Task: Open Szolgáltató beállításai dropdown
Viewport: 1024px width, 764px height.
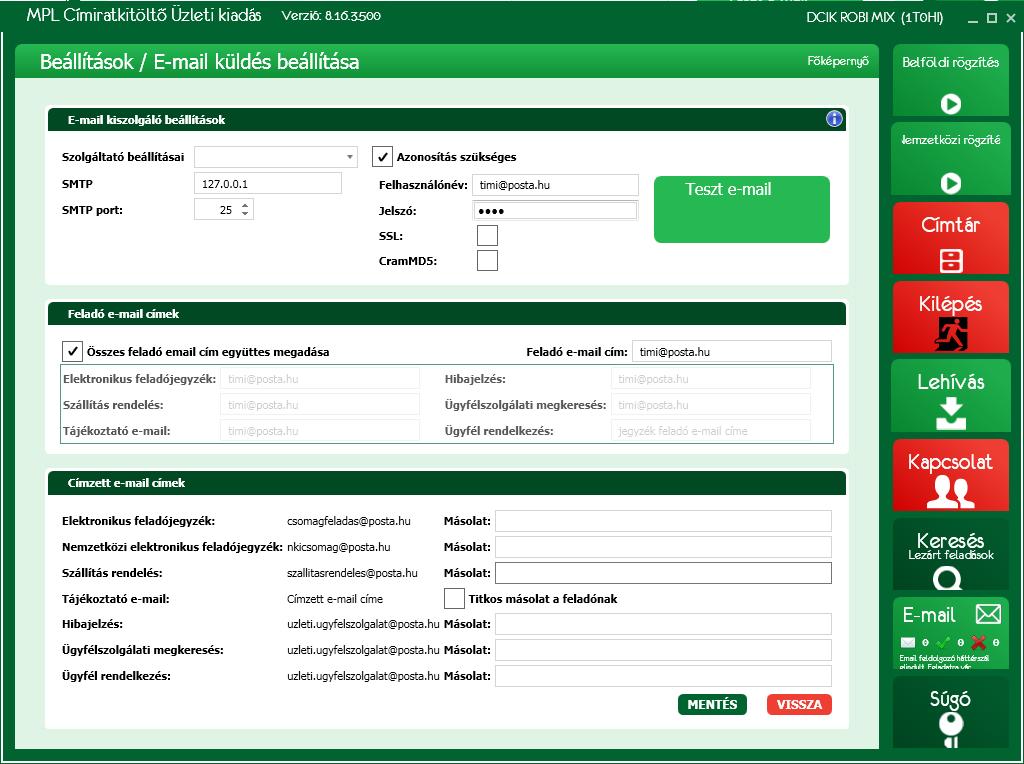Action: coord(276,157)
